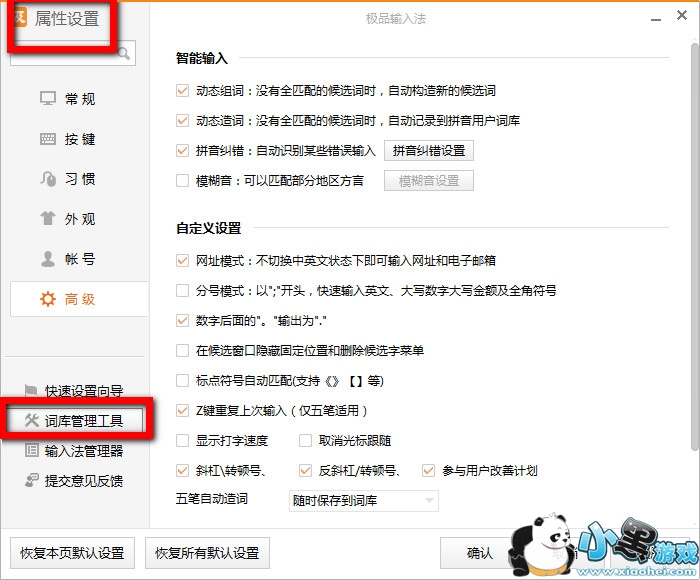The height and width of the screenshot is (580, 700).
Task: Click the mouse icon beside 习惯
Action: (x=48, y=179)
